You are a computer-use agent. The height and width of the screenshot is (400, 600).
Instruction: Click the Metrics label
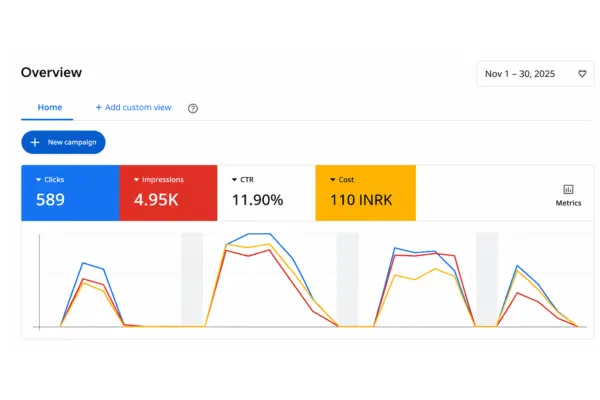click(x=568, y=203)
